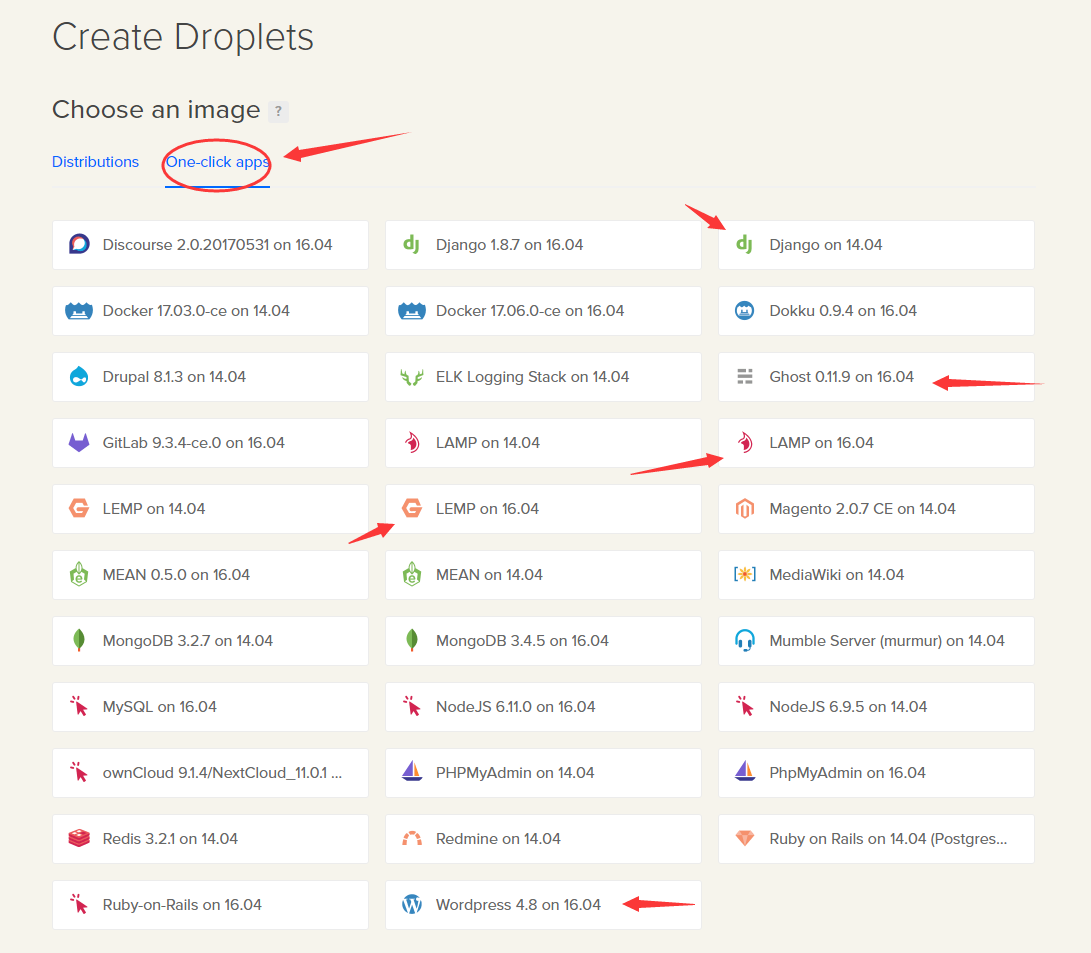
Task: Click the Discourse logo icon
Action: pyautogui.click(x=79, y=244)
